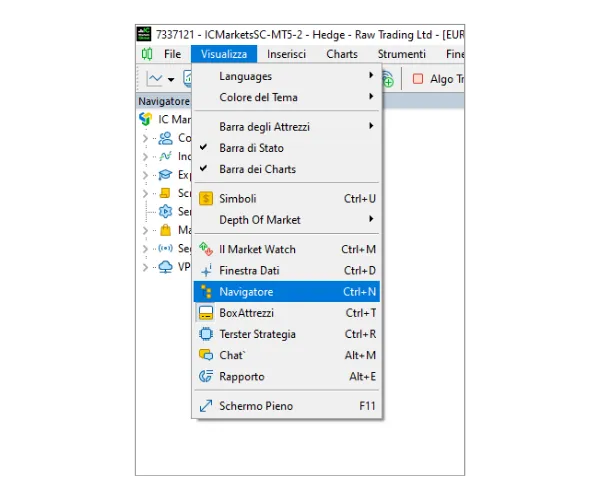Open the BoxAttrezzi panel

pos(246,313)
